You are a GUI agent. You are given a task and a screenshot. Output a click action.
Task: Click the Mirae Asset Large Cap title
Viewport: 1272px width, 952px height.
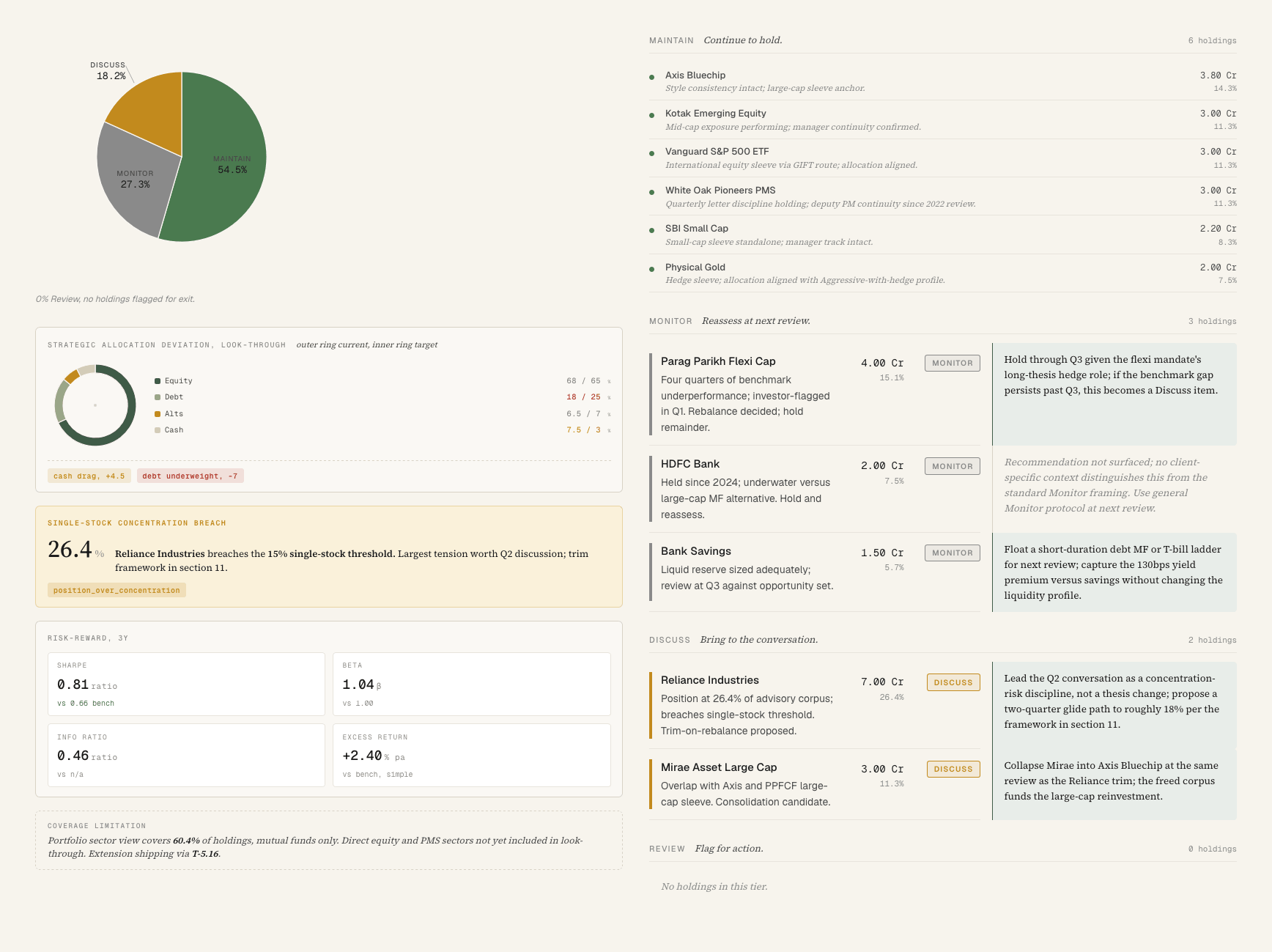coord(719,767)
